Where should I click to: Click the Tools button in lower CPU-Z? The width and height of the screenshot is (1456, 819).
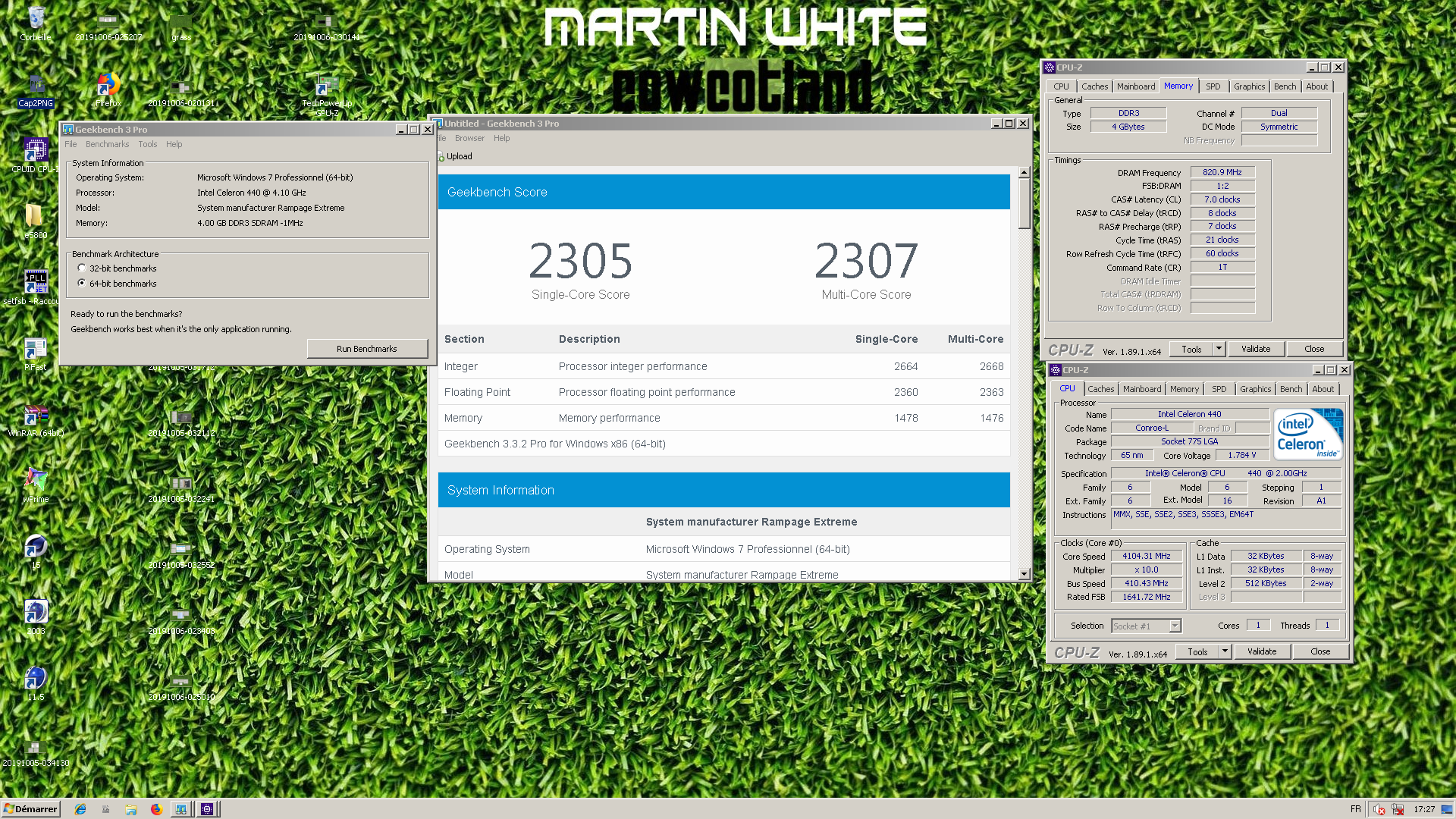[1197, 651]
